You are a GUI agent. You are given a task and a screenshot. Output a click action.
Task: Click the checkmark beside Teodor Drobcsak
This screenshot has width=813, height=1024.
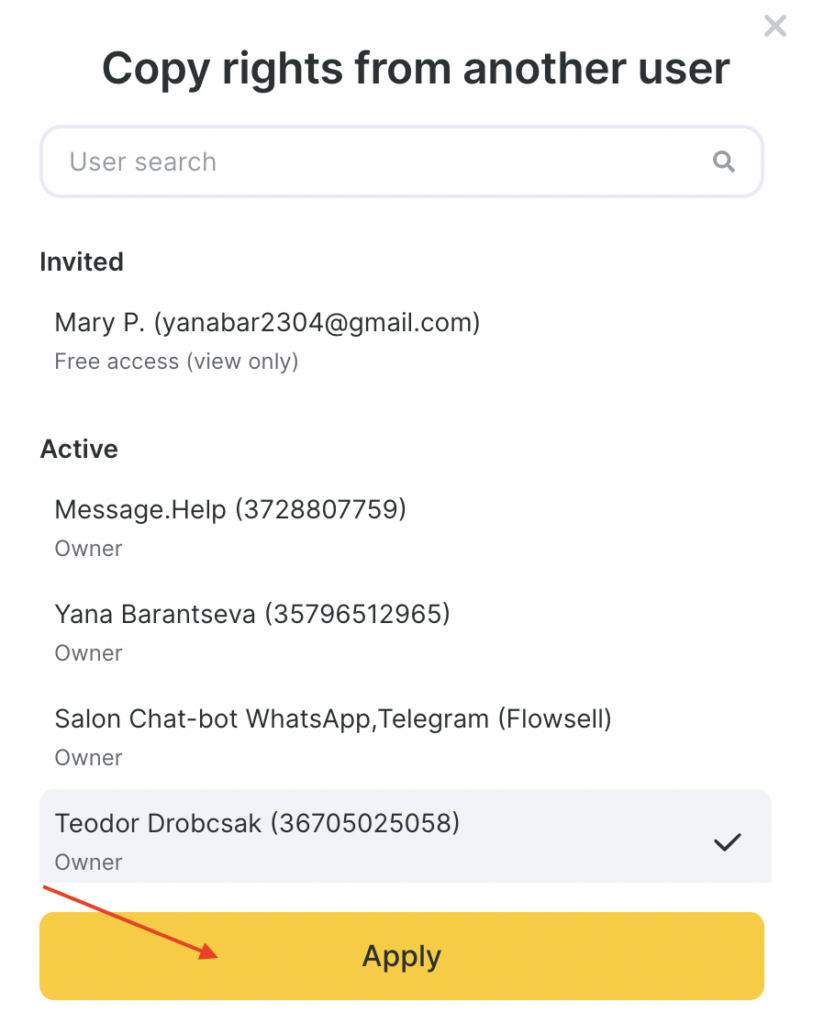point(727,843)
